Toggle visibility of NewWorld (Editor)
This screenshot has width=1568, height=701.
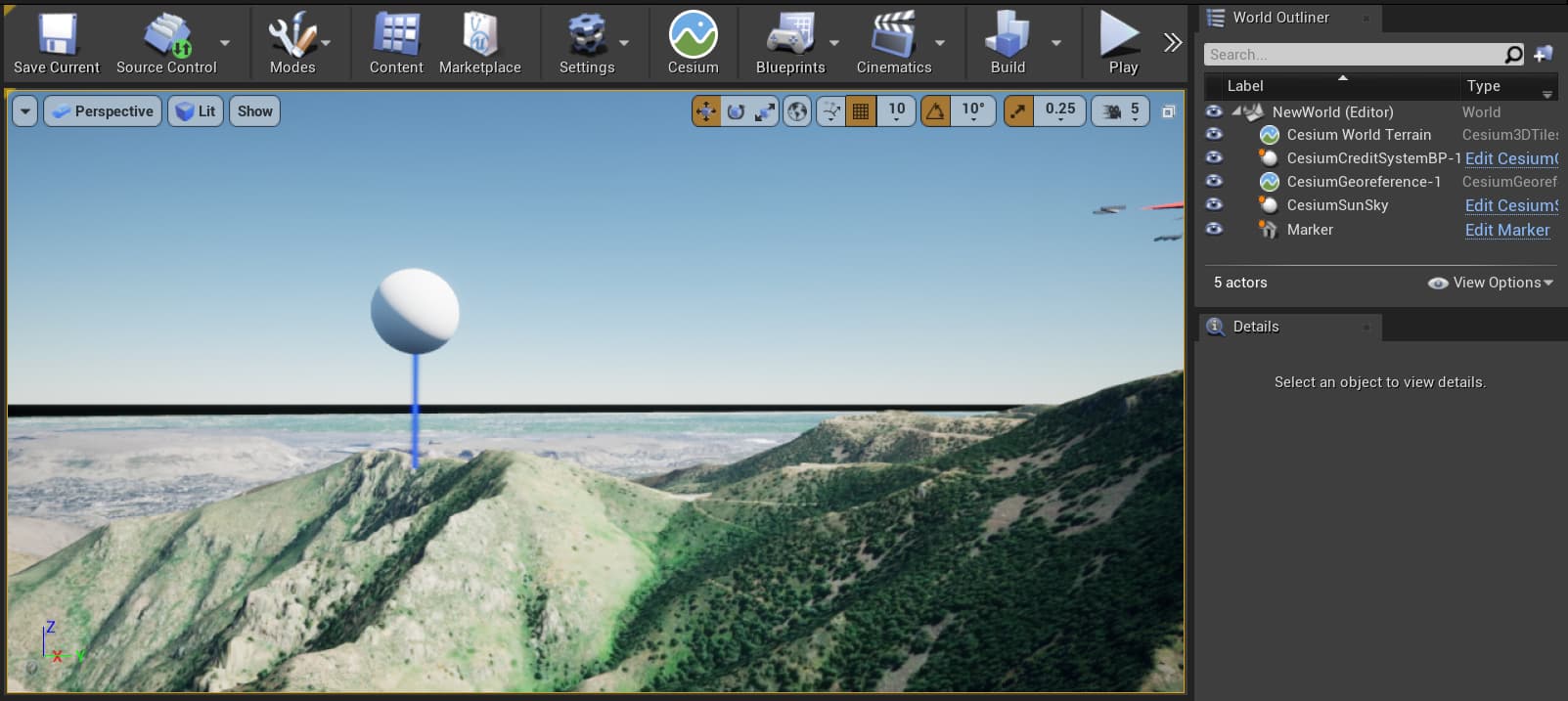(1214, 111)
